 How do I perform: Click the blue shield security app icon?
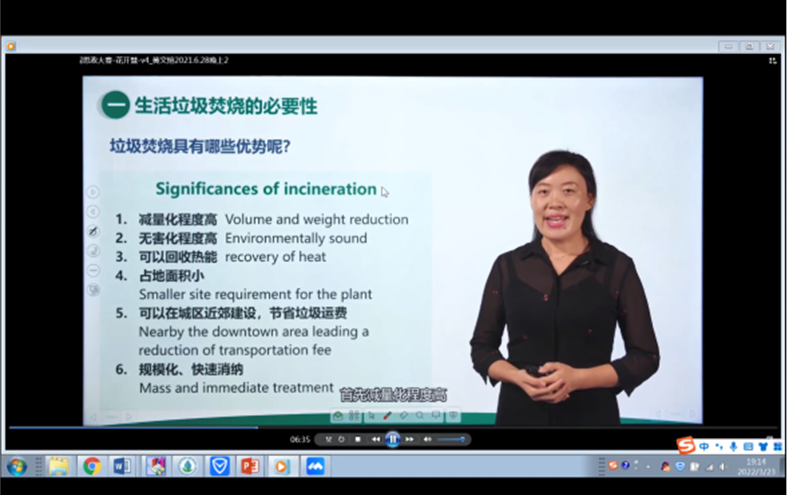point(219,466)
